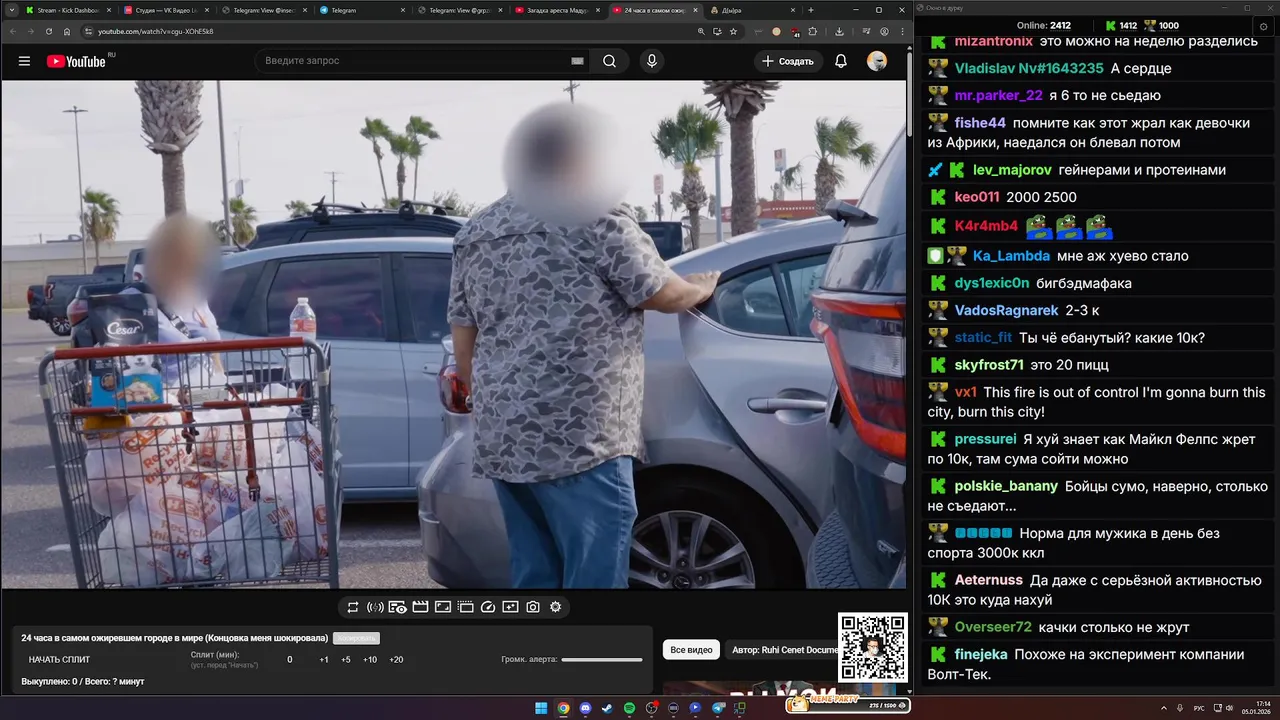Switch to Студия — VK Видео tab

tap(164, 10)
